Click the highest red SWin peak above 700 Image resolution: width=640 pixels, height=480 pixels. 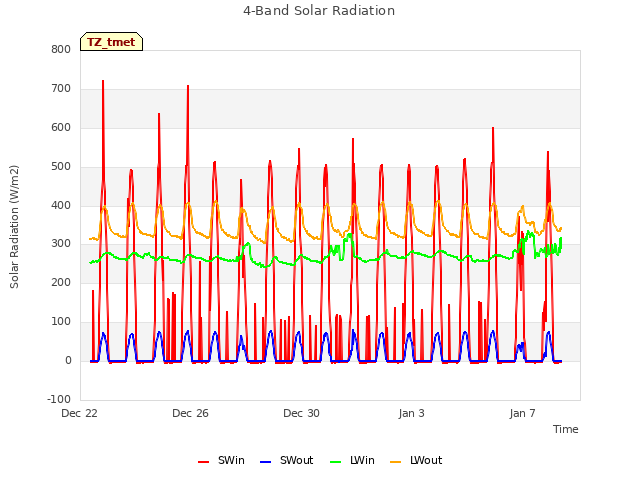click(x=103, y=81)
